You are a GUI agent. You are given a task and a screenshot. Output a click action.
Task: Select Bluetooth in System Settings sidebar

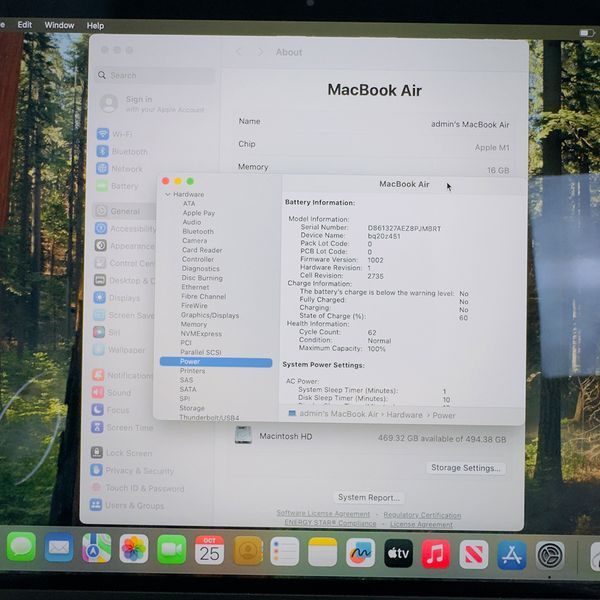pyautogui.click(x=122, y=152)
